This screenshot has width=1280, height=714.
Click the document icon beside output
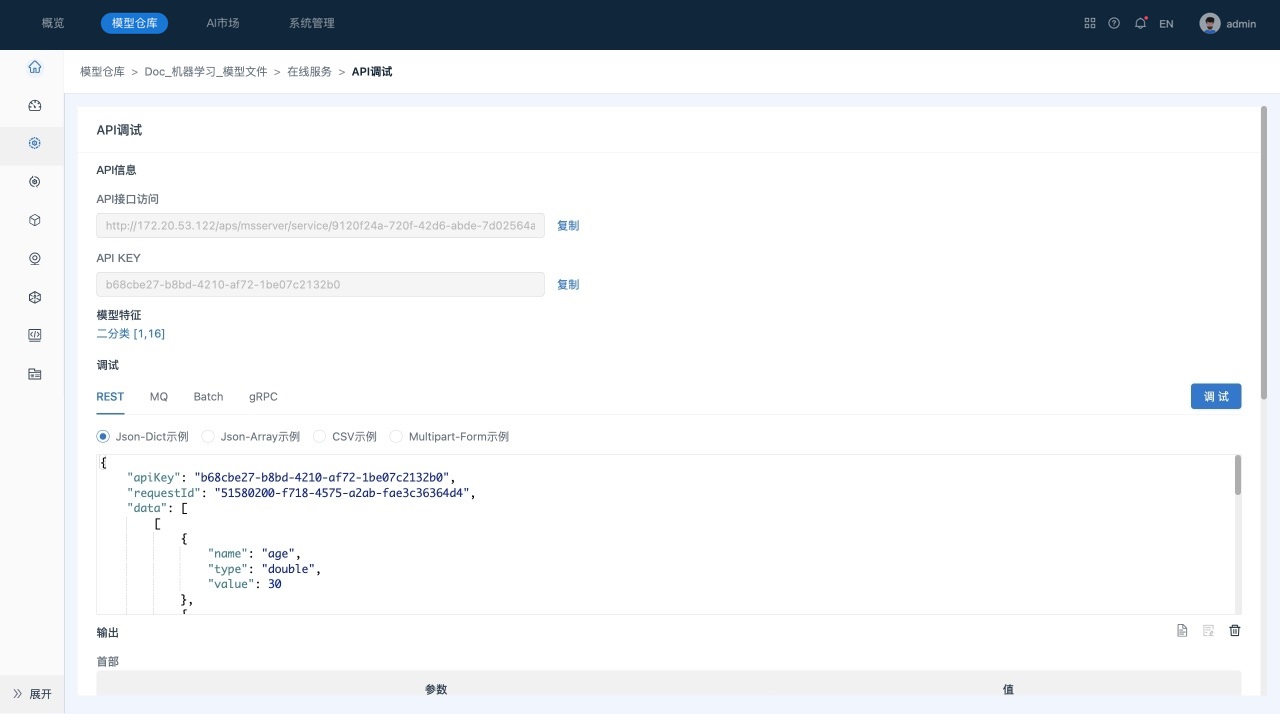1182,630
